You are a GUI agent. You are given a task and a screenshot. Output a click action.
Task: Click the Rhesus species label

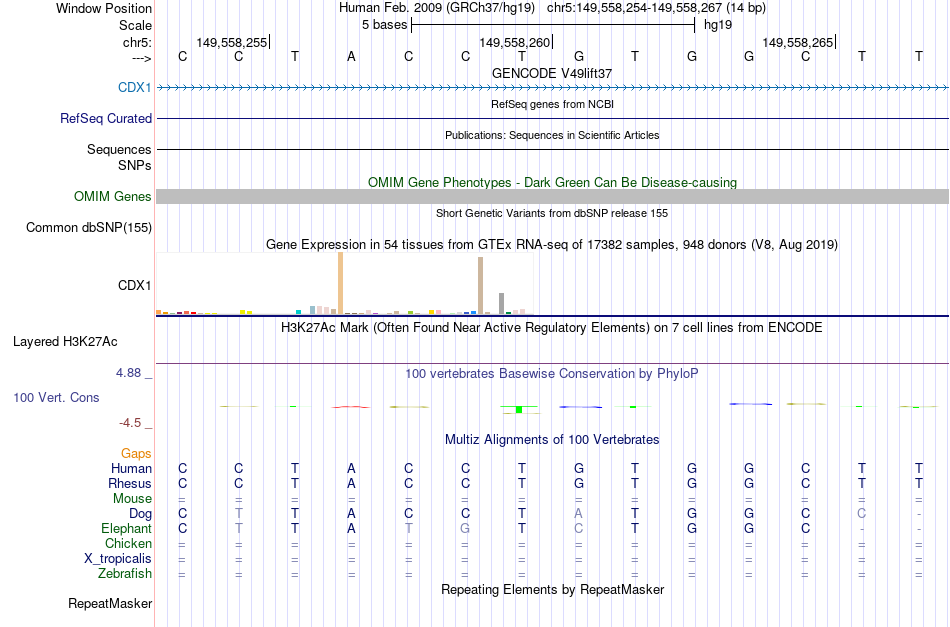point(130,483)
